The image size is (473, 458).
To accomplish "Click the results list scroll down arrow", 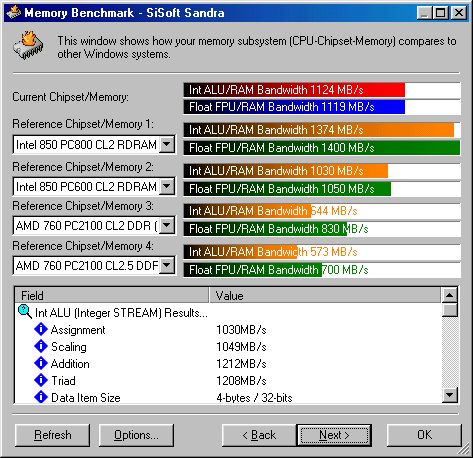I will (450, 395).
